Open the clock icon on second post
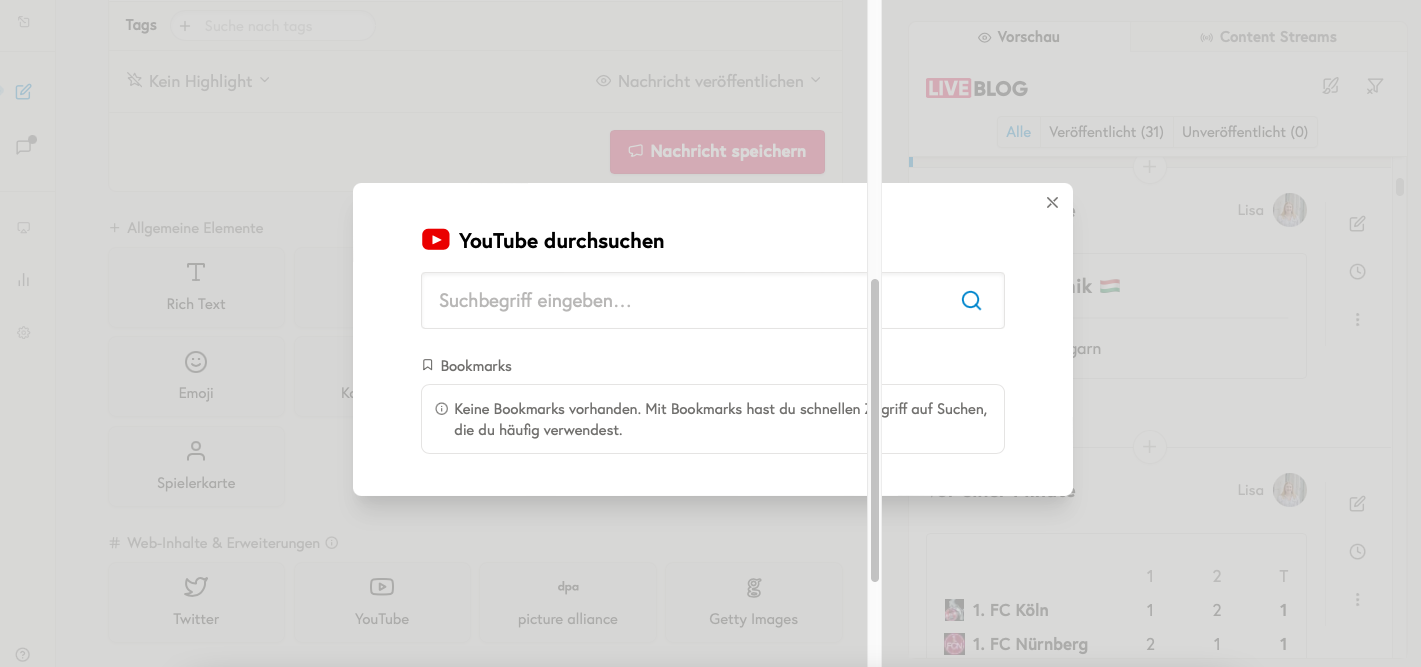The height and width of the screenshot is (667, 1421). click(1357, 552)
